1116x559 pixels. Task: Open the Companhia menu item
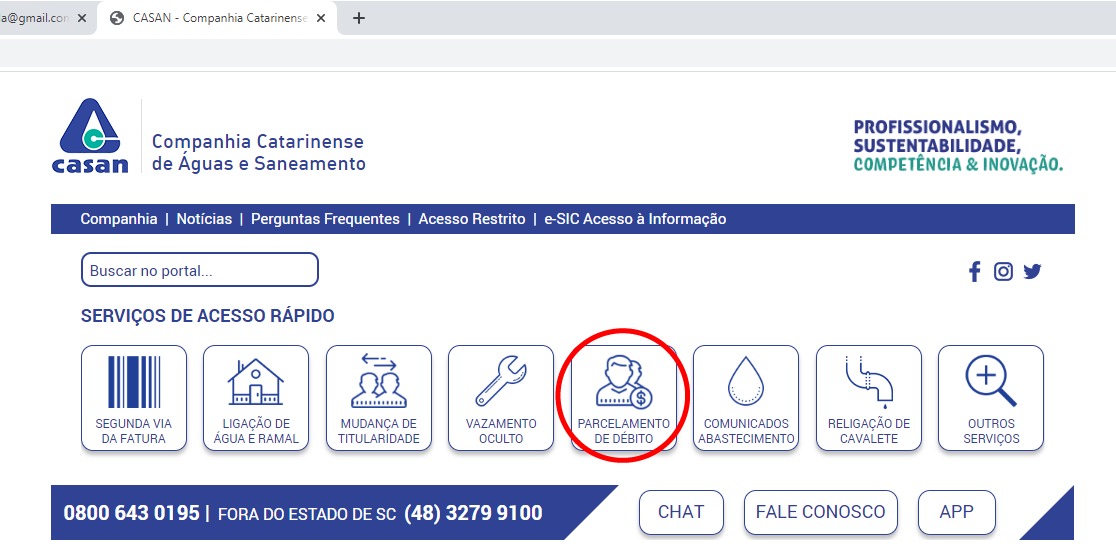[119, 219]
